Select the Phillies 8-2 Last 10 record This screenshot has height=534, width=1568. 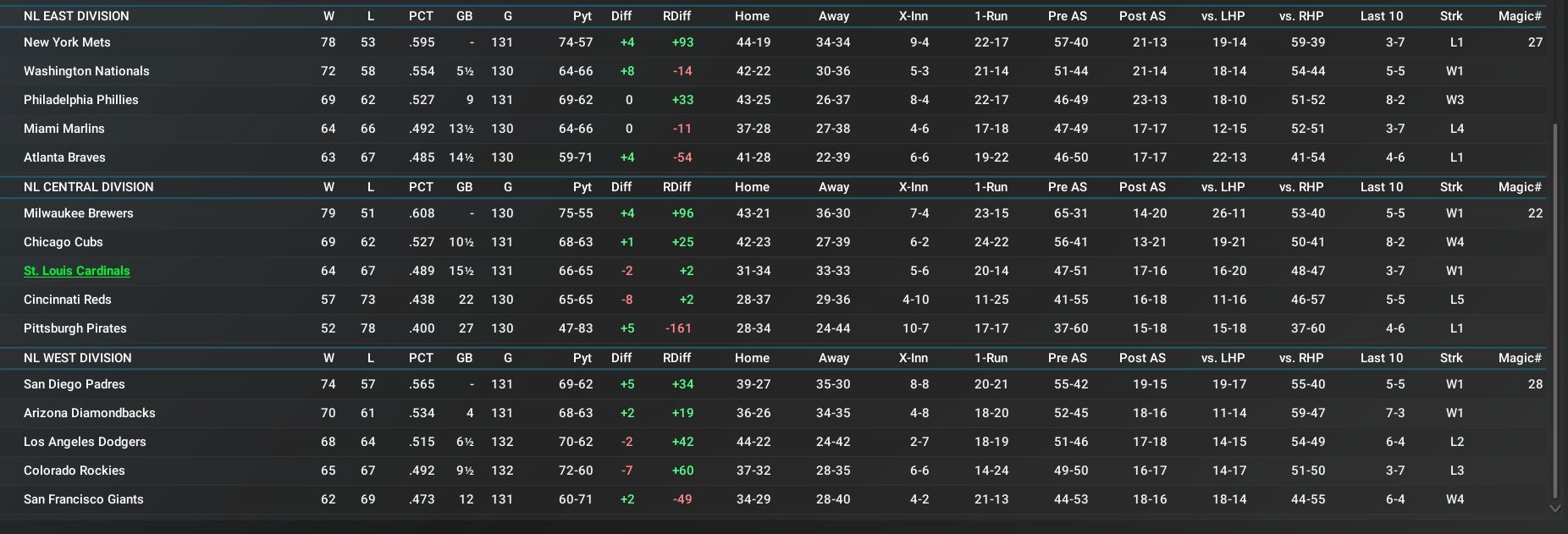[1395, 100]
